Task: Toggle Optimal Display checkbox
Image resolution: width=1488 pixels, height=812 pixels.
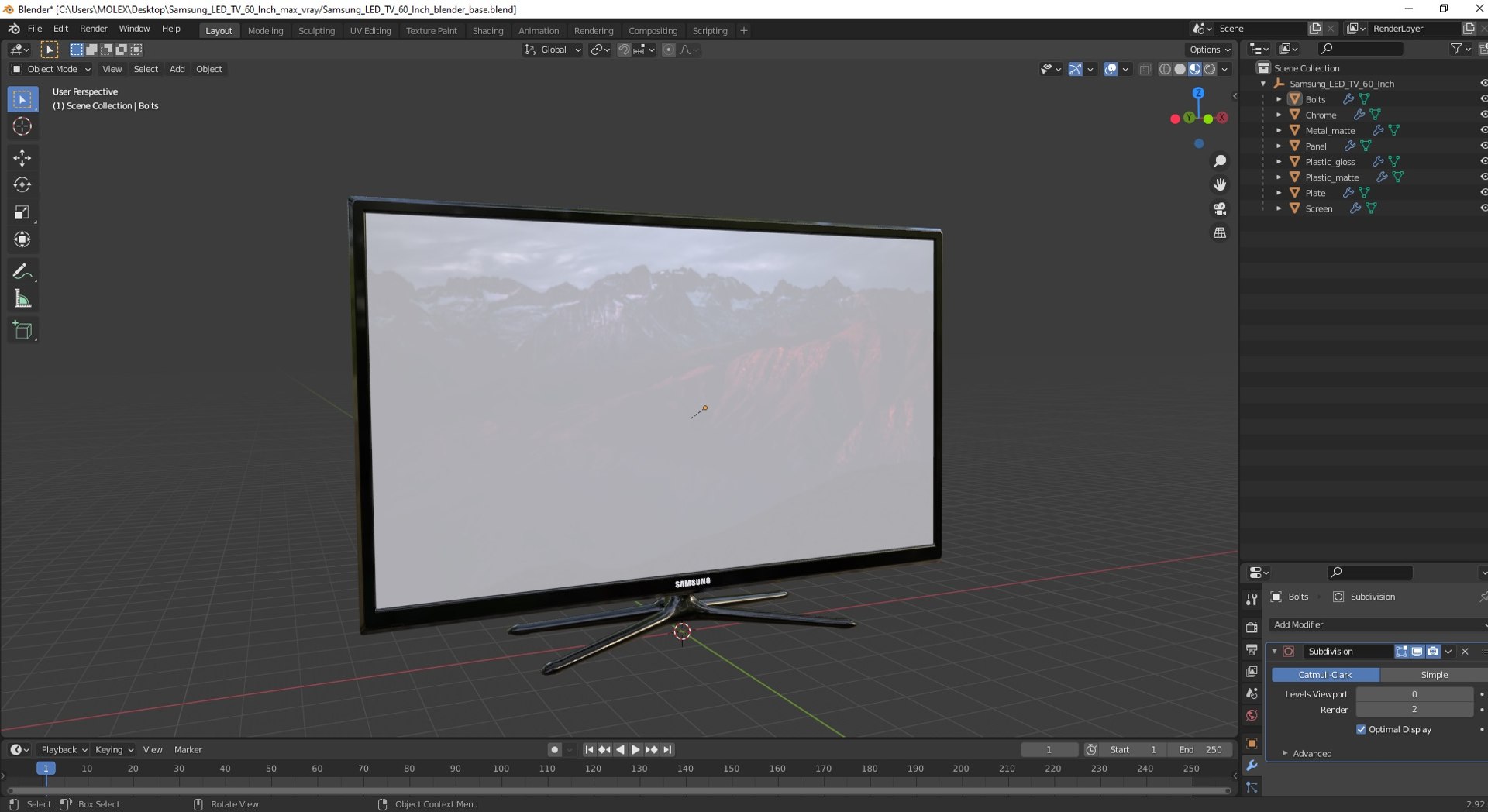Action: 1361,729
